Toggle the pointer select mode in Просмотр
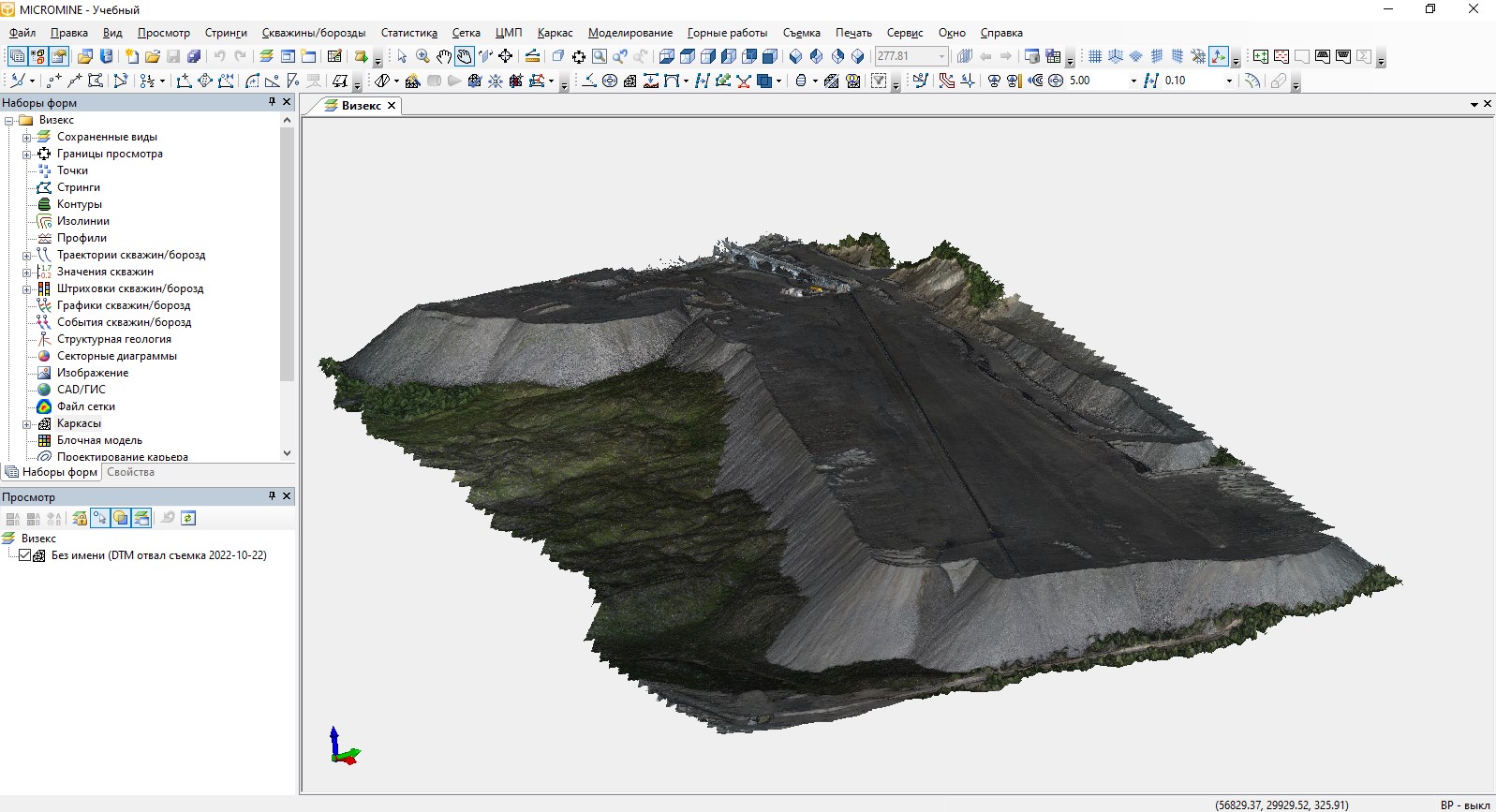Image resolution: width=1496 pixels, height=812 pixels. click(x=100, y=518)
